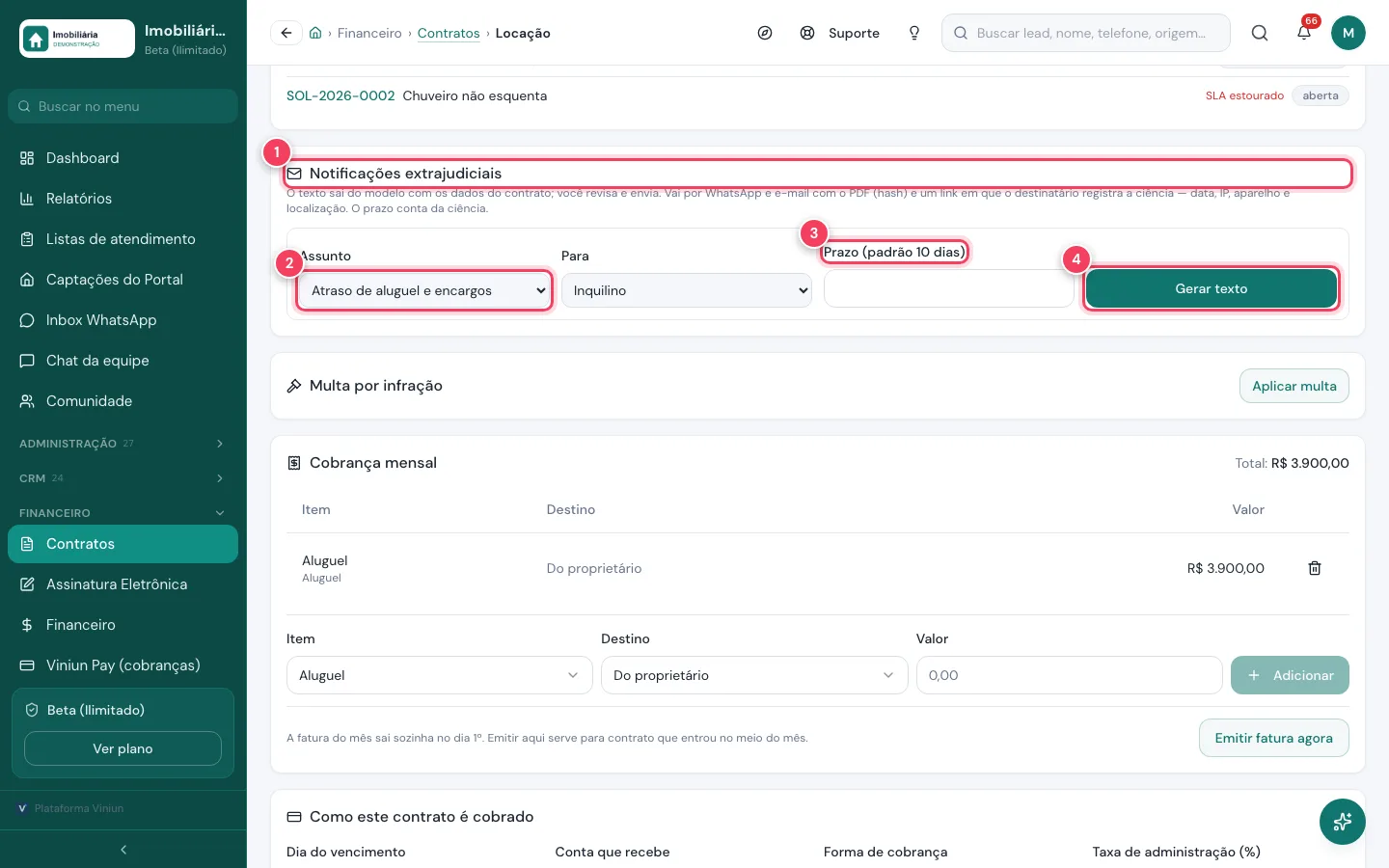
Task: Open SOL-2026-0002 request link
Action: tap(340, 95)
